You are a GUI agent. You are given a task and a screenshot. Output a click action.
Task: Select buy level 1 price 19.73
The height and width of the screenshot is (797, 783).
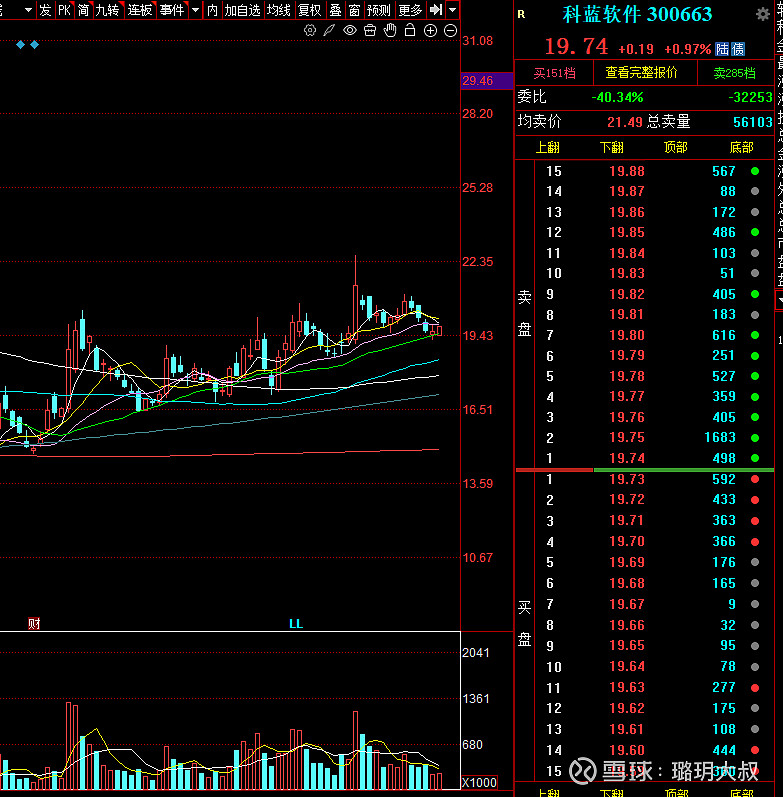(x=627, y=479)
